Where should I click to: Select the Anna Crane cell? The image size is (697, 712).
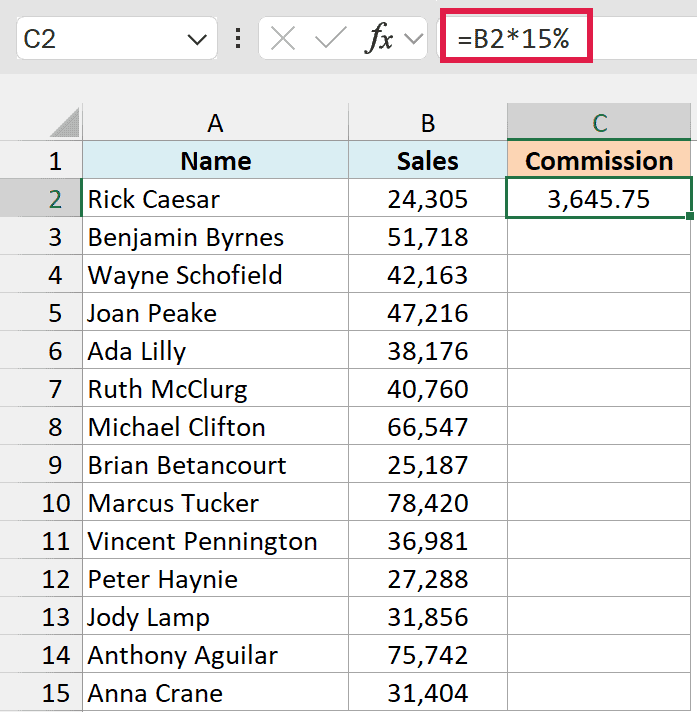coord(215,692)
